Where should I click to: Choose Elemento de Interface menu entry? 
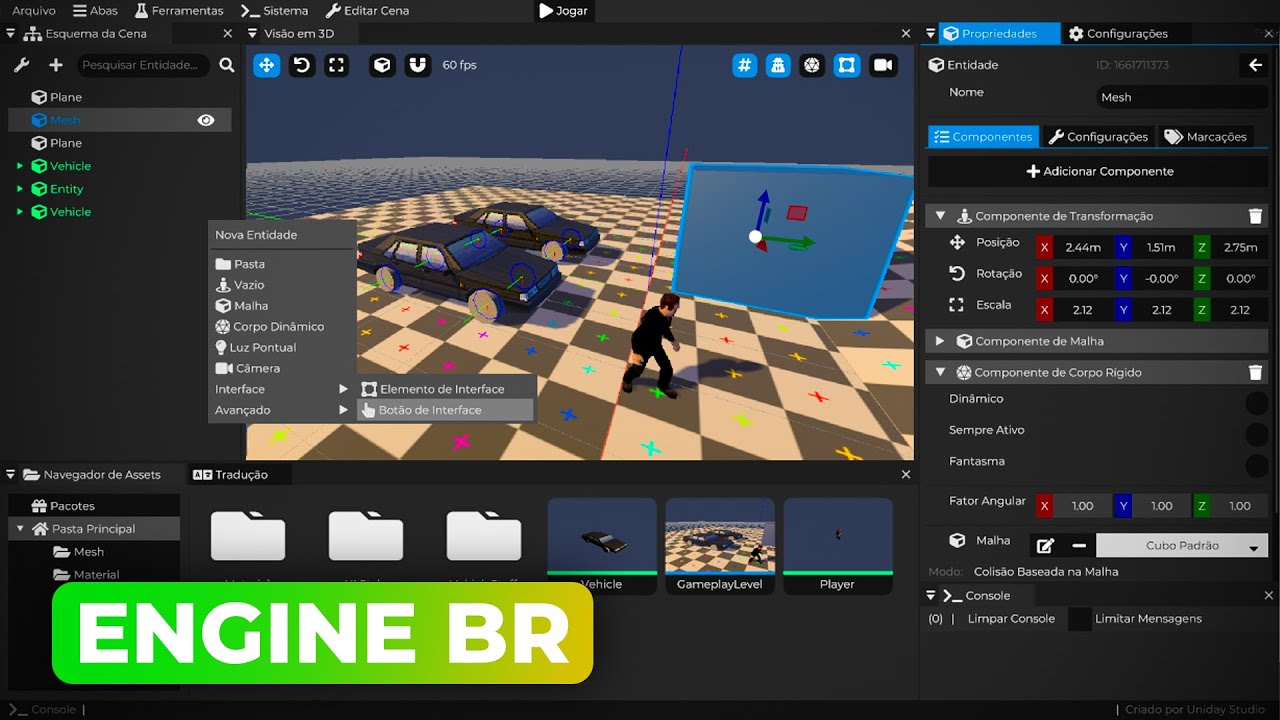pyautogui.click(x=446, y=389)
